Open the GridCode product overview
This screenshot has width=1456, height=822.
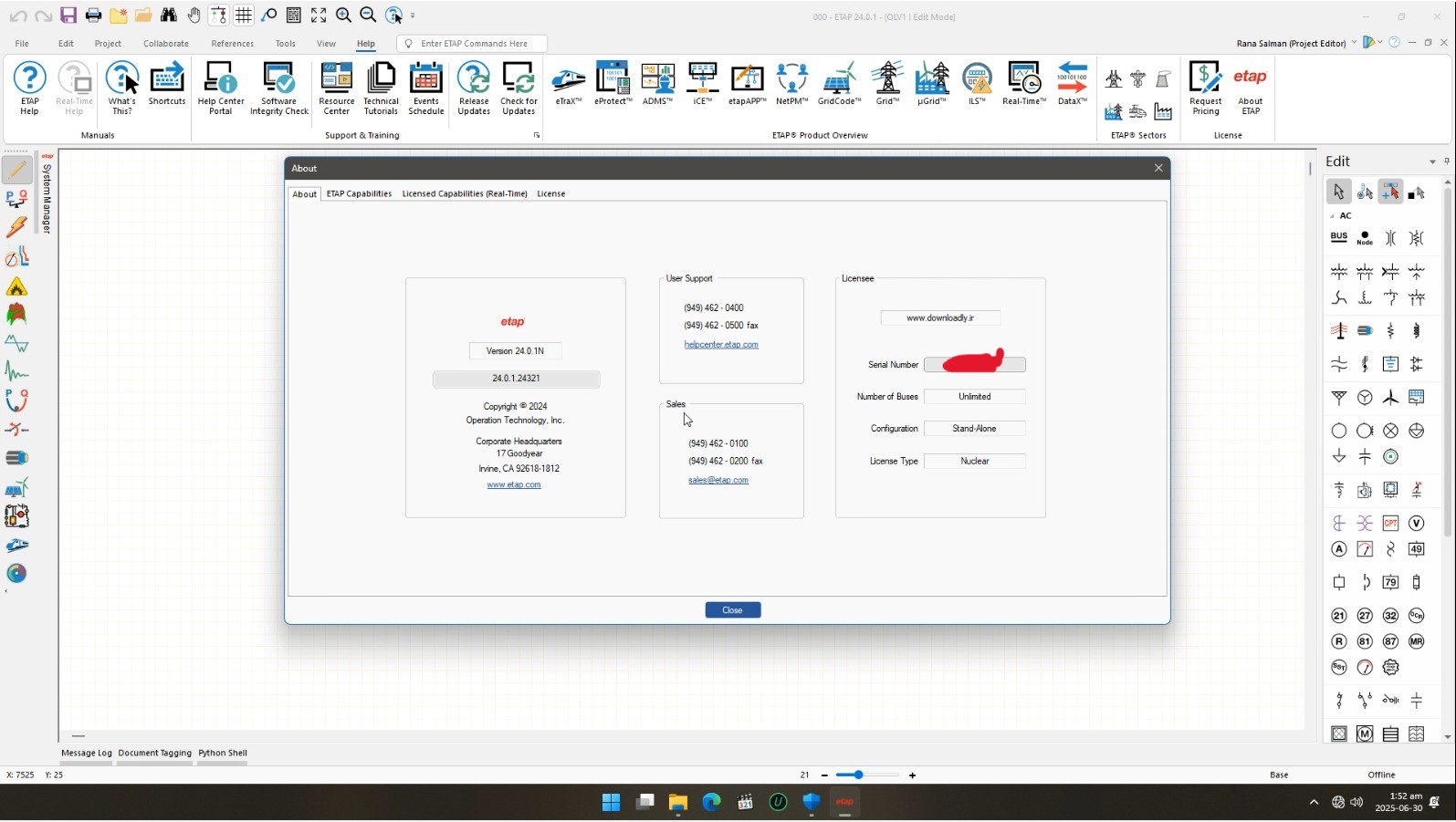point(839,84)
